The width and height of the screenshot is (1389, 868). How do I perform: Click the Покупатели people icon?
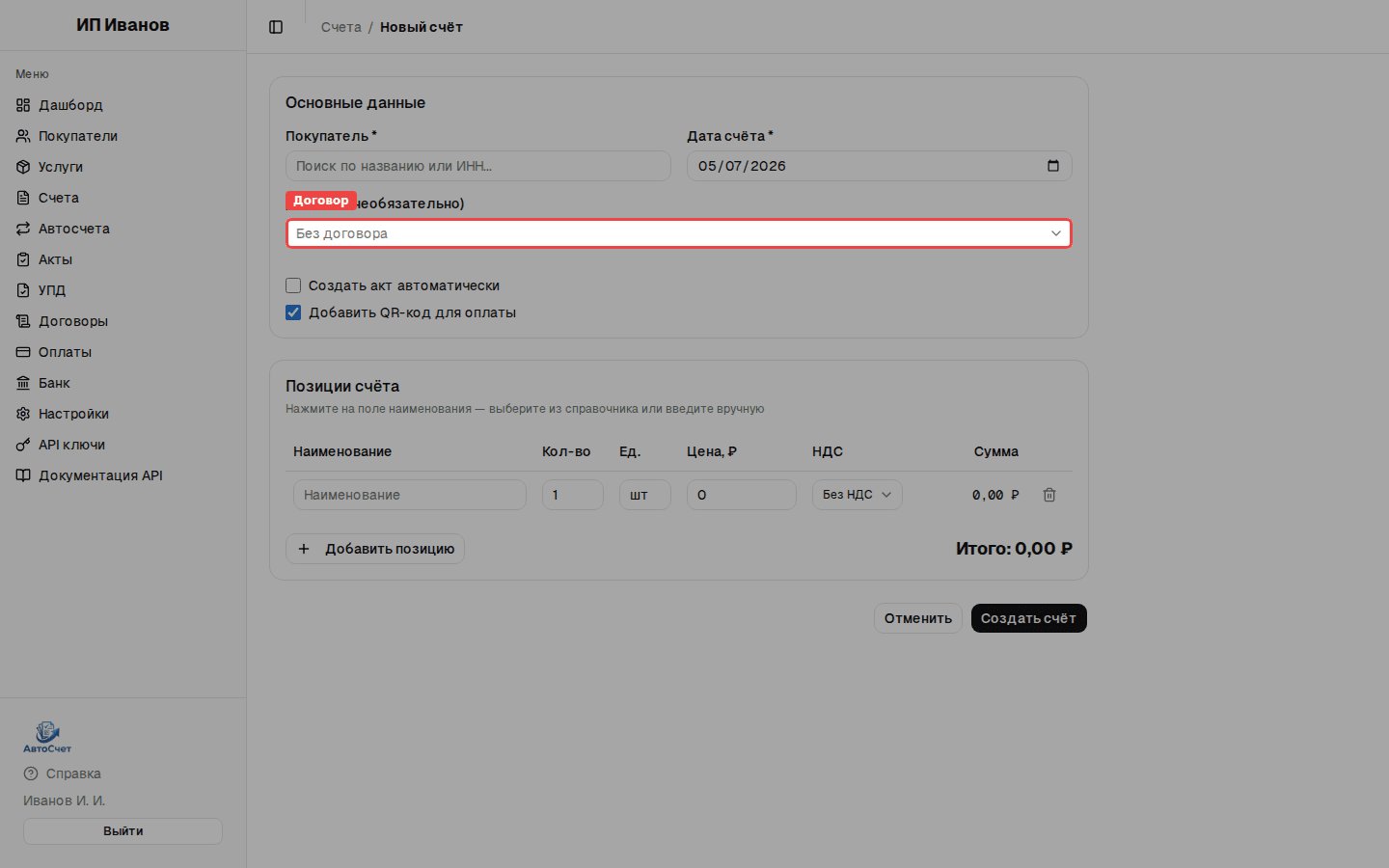(23, 136)
